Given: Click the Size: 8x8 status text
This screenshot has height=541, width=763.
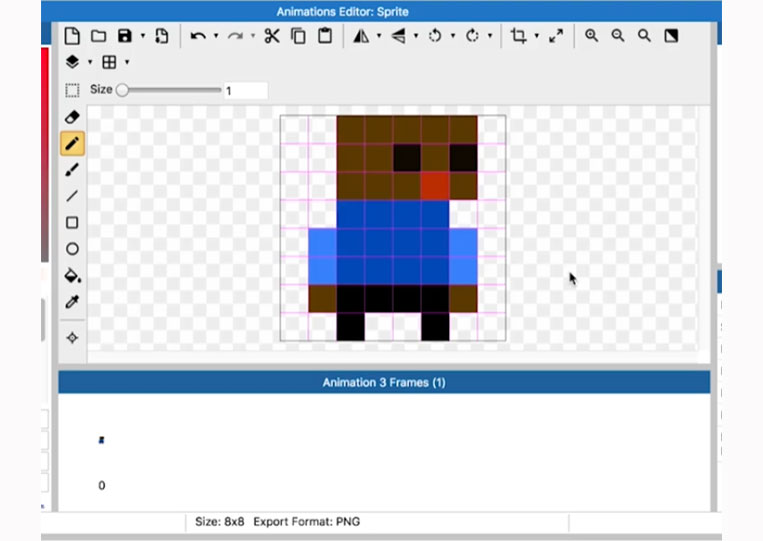Looking at the screenshot, I should click(219, 522).
